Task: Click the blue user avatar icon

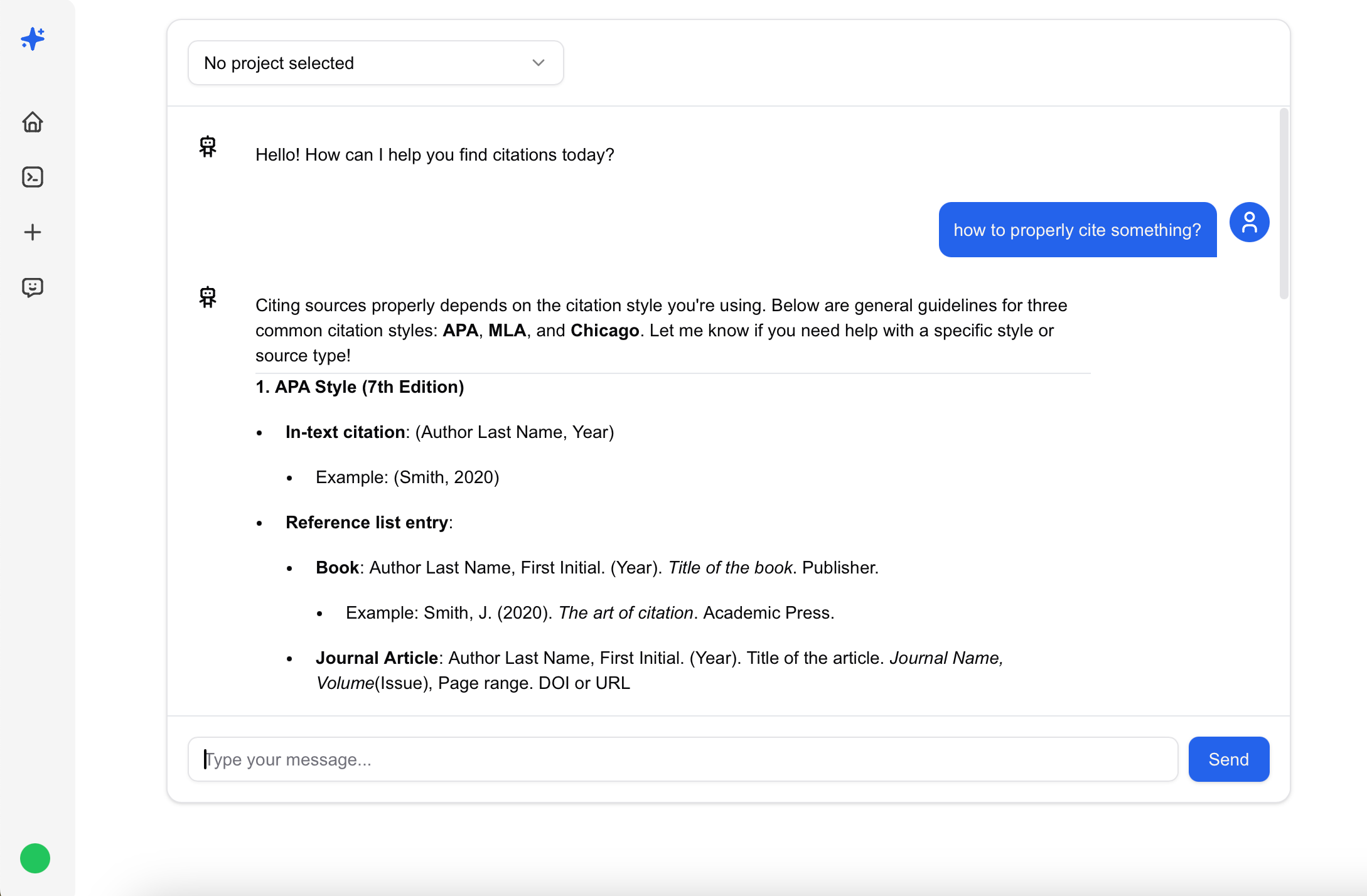Action: [x=1249, y=222]
